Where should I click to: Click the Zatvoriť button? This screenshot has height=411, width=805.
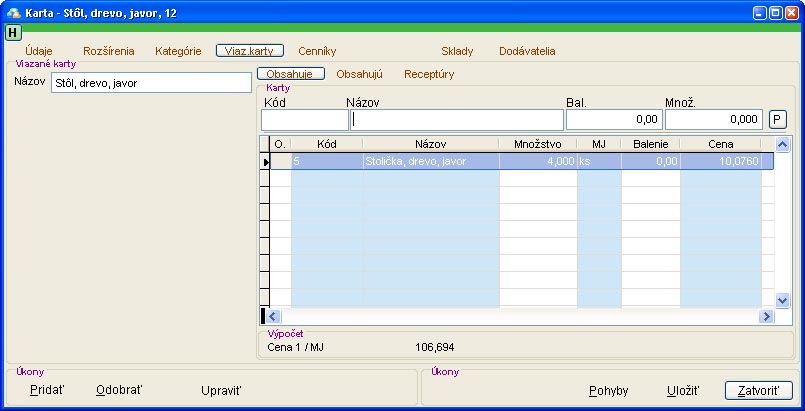click(x=758, y=391)
